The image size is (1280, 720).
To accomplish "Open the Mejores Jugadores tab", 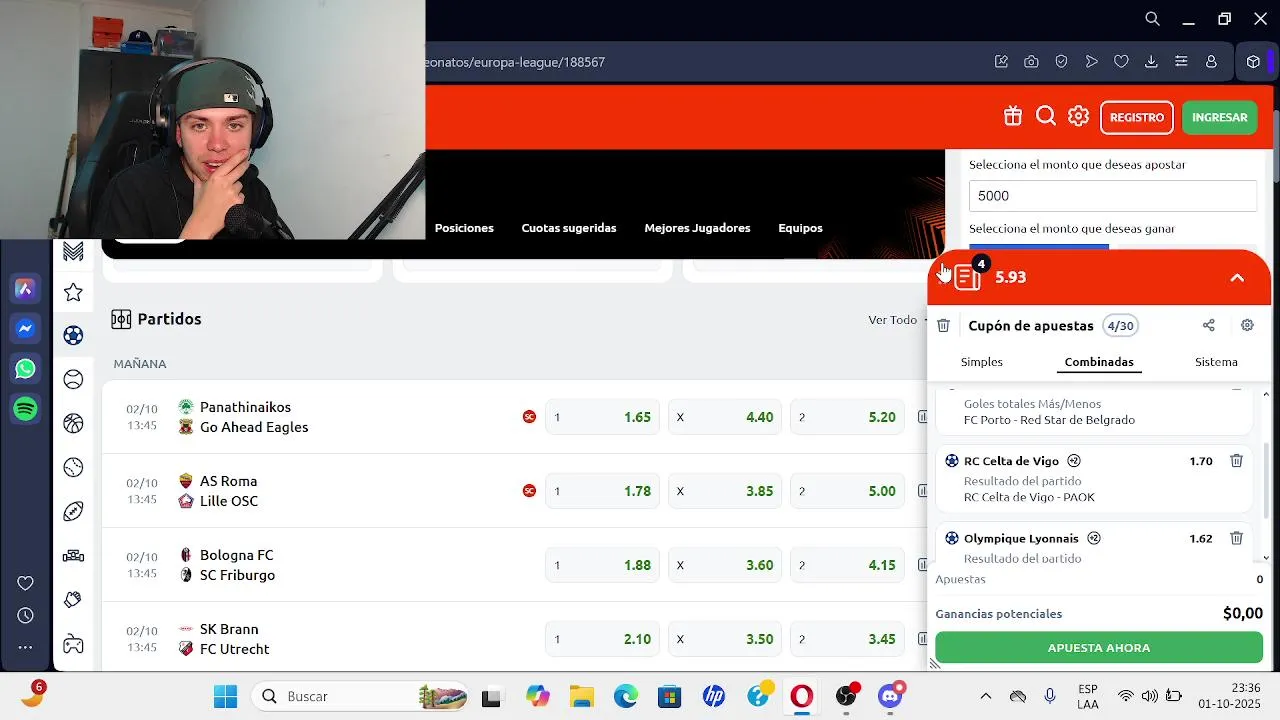I will tap(697, 228).
